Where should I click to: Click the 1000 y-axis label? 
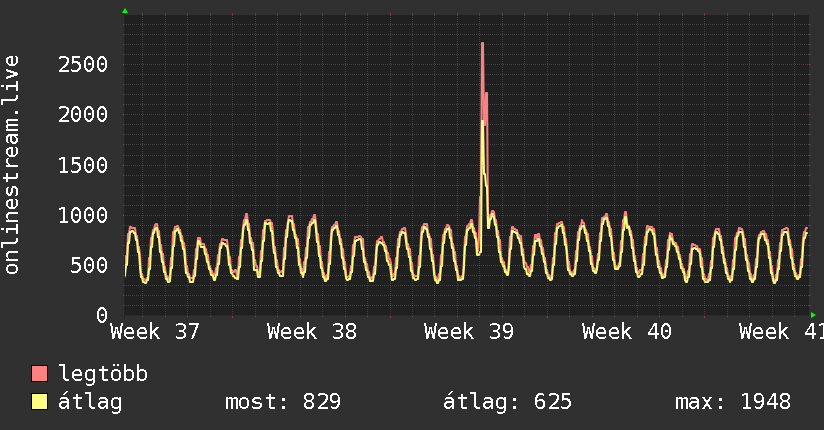pos(83,216)
